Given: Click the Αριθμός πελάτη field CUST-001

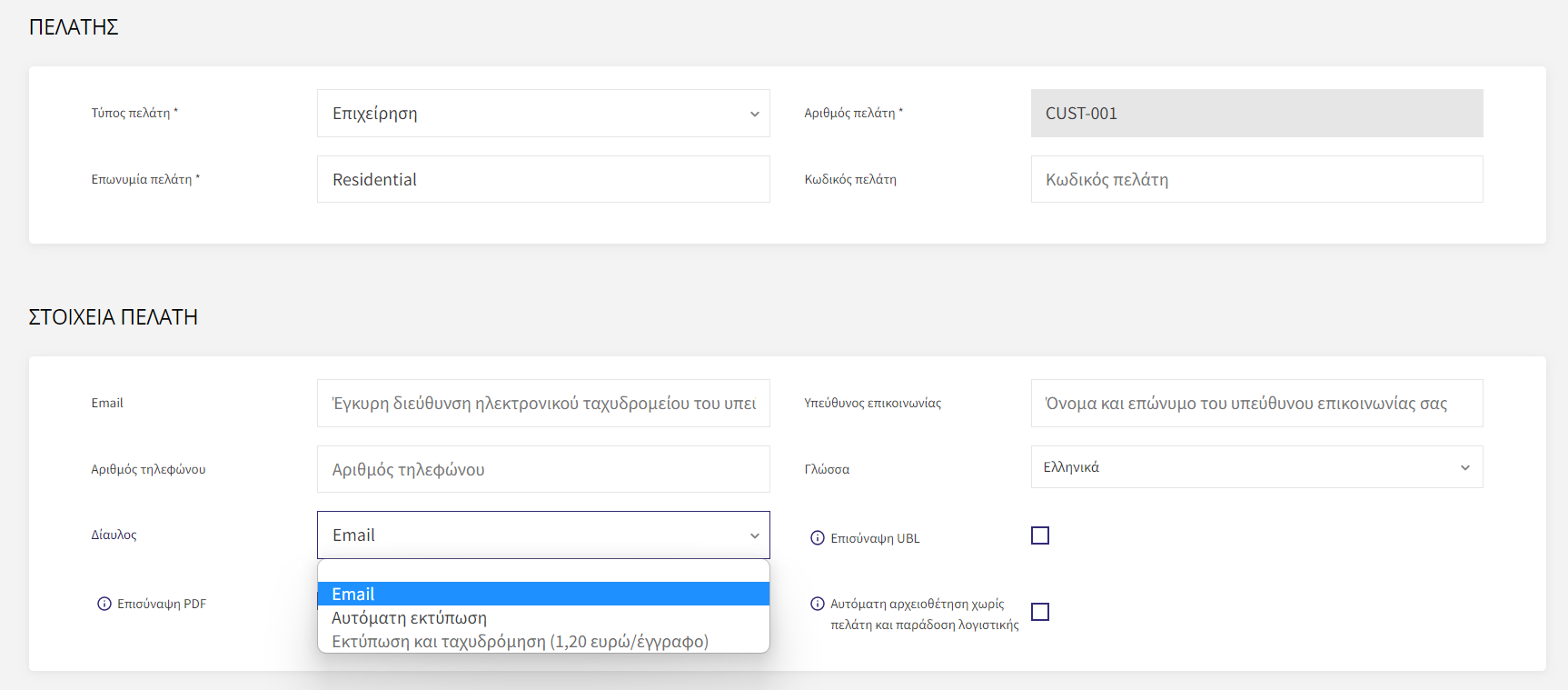Looking at the screenshot, I should (1256, 114).
